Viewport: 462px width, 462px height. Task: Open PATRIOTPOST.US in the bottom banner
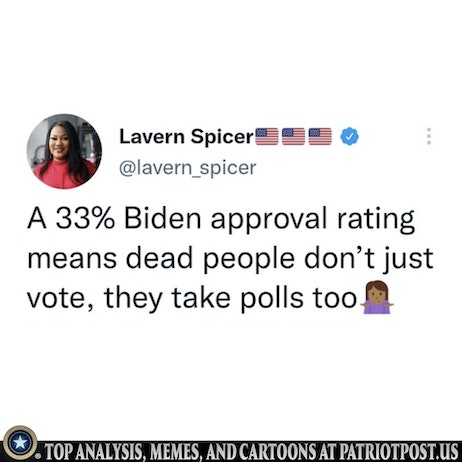pyautogui.click(x=399, y=452)
